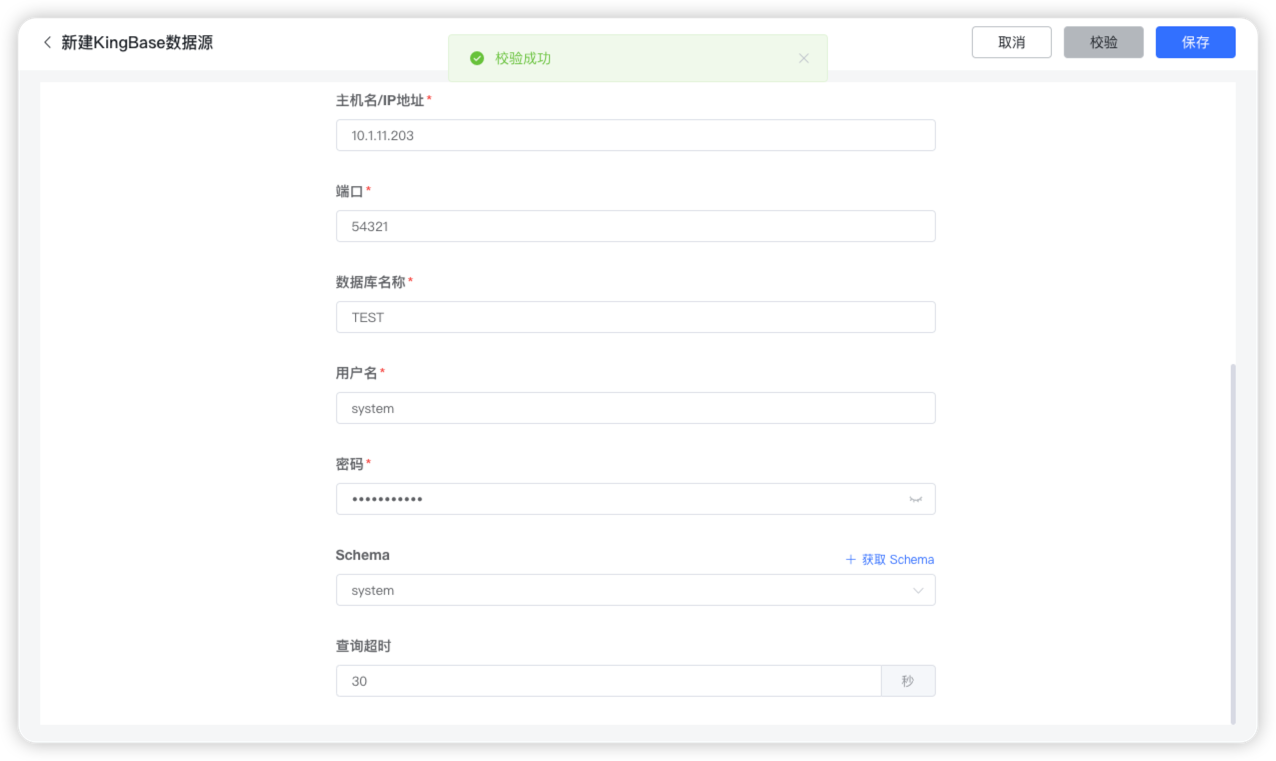Image resolution: width=1276 pixels, height=761 pixels.
Task: Click the 用户名 input field
Action: tap(636, 409)
